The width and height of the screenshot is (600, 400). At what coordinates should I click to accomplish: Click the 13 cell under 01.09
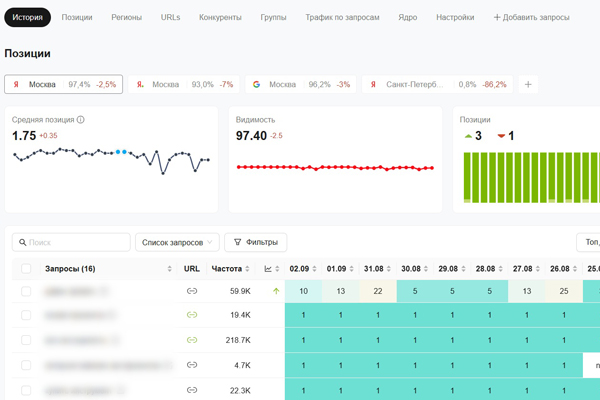(341, 291)
